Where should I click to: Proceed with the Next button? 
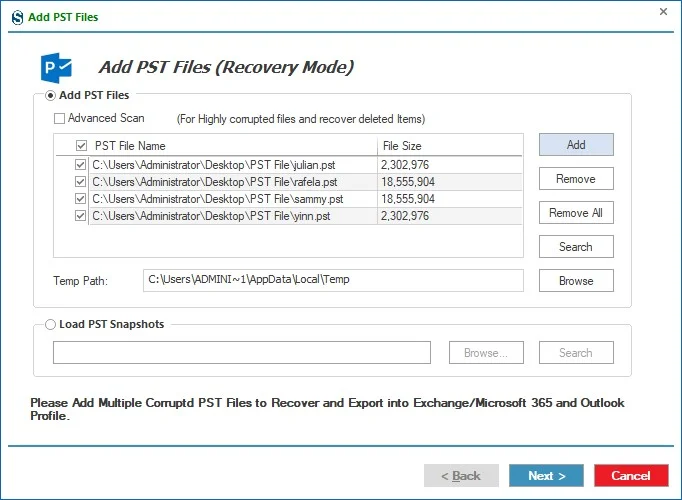click(546, 476)
